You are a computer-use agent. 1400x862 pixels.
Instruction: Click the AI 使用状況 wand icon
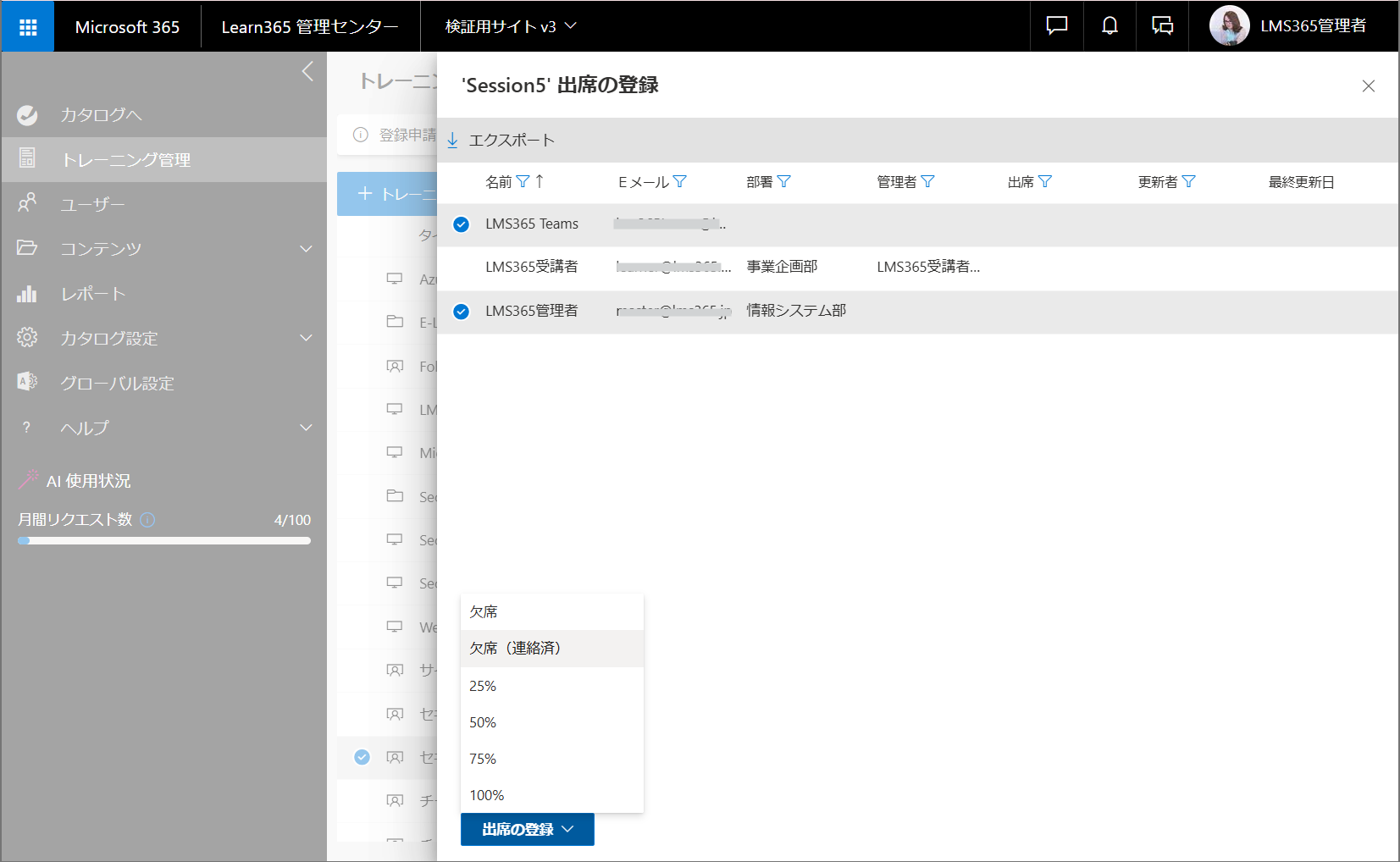[x=28, y=479]
